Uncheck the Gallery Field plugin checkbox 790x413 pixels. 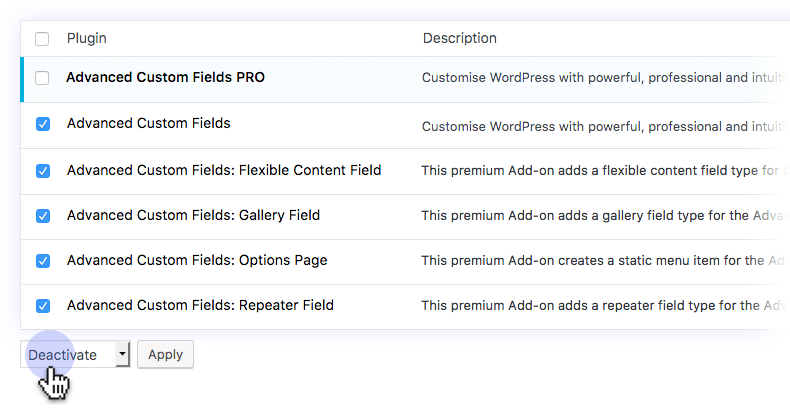tap(43, 216)
